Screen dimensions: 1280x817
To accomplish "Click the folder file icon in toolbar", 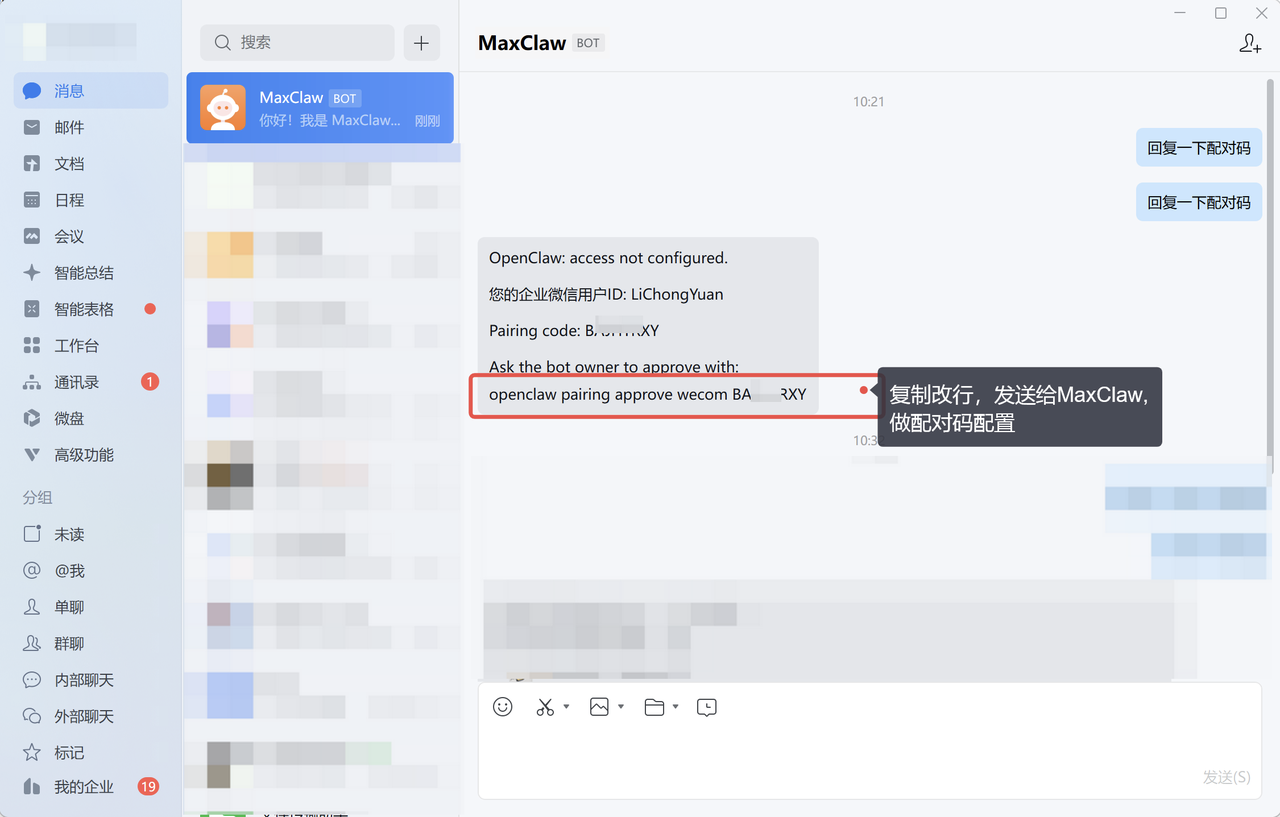I will coord(654,707).
